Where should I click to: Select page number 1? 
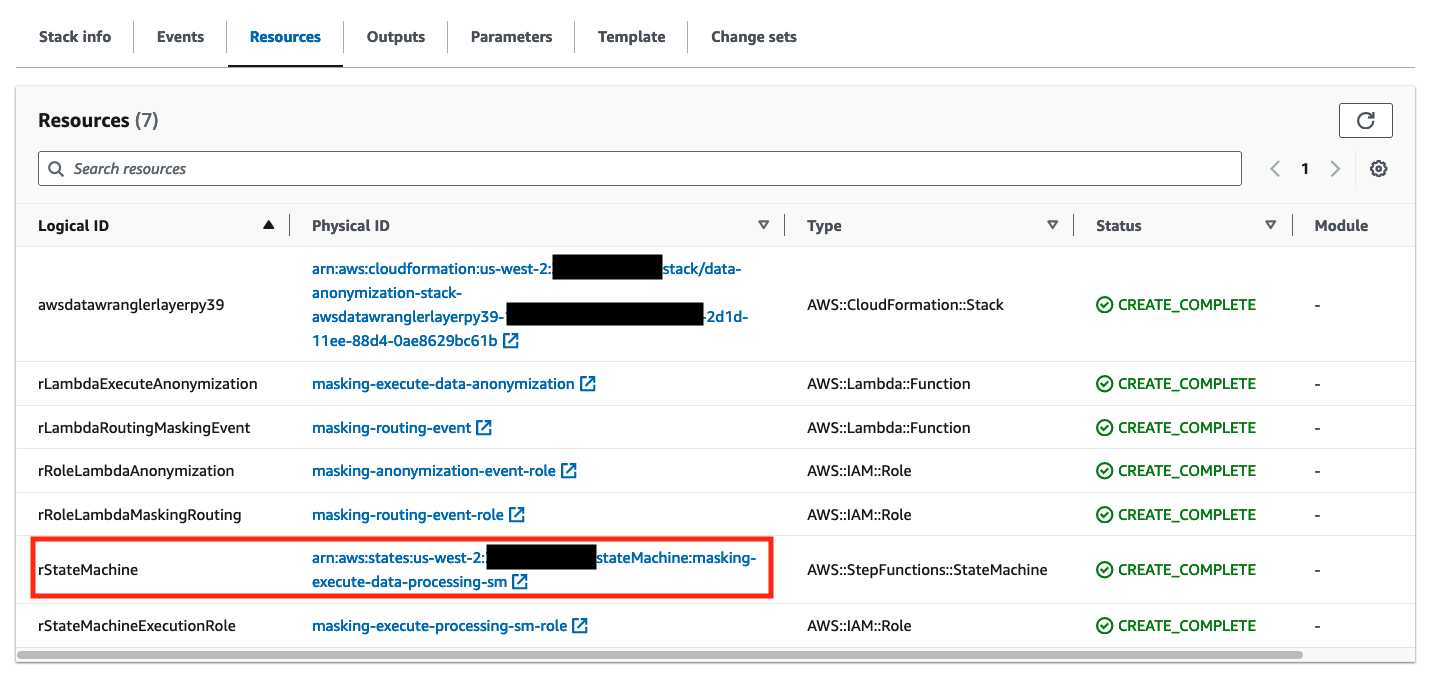point(1305,169)
